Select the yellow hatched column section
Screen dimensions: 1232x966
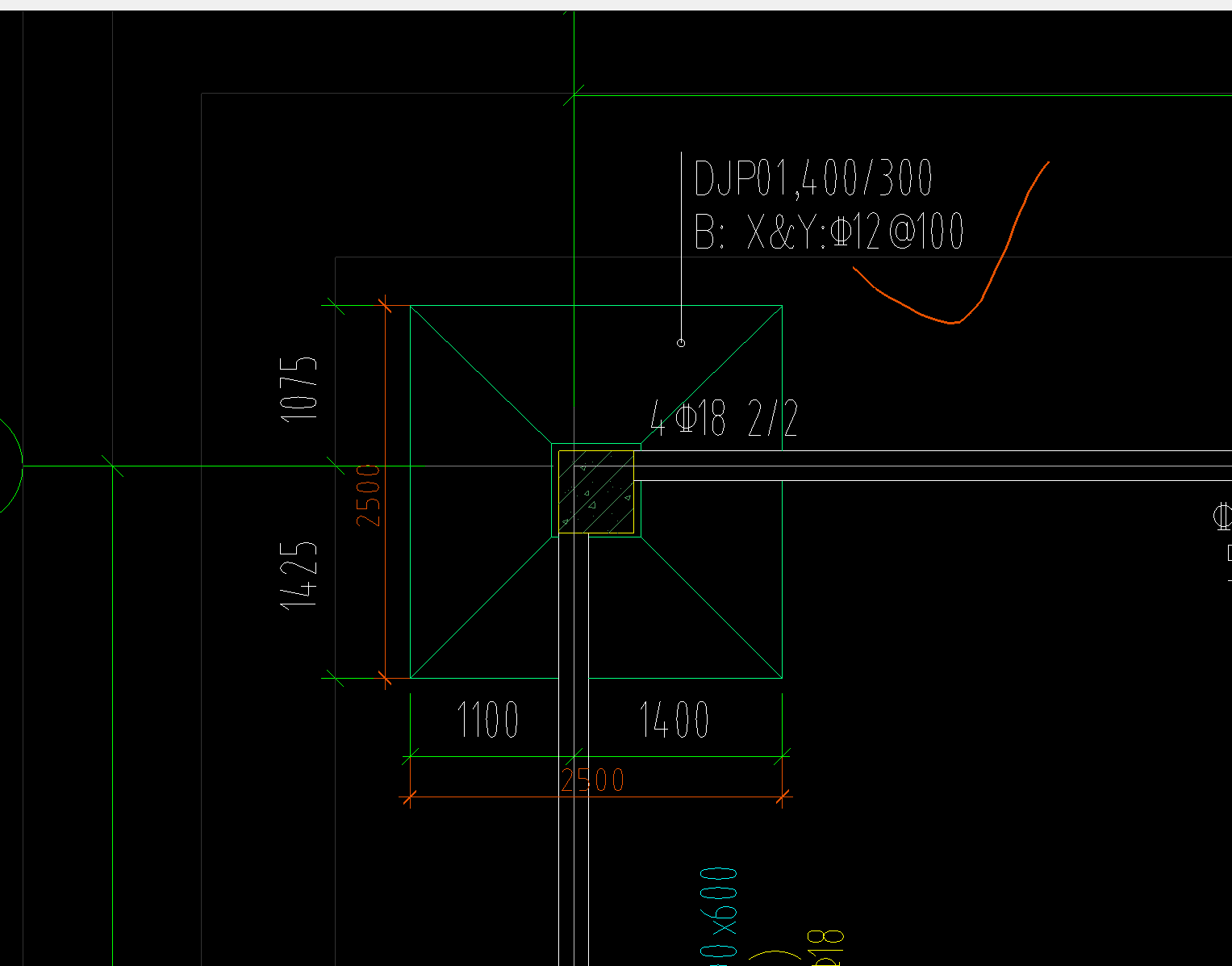(596, 491)
